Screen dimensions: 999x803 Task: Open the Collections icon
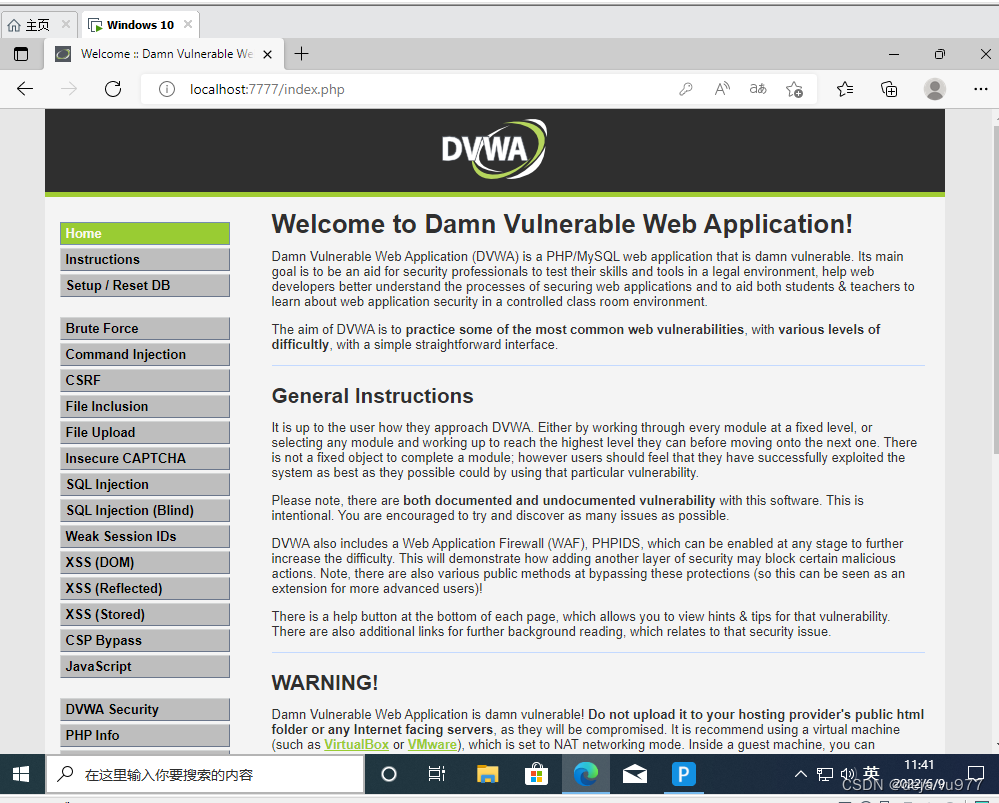click(889, 89)
